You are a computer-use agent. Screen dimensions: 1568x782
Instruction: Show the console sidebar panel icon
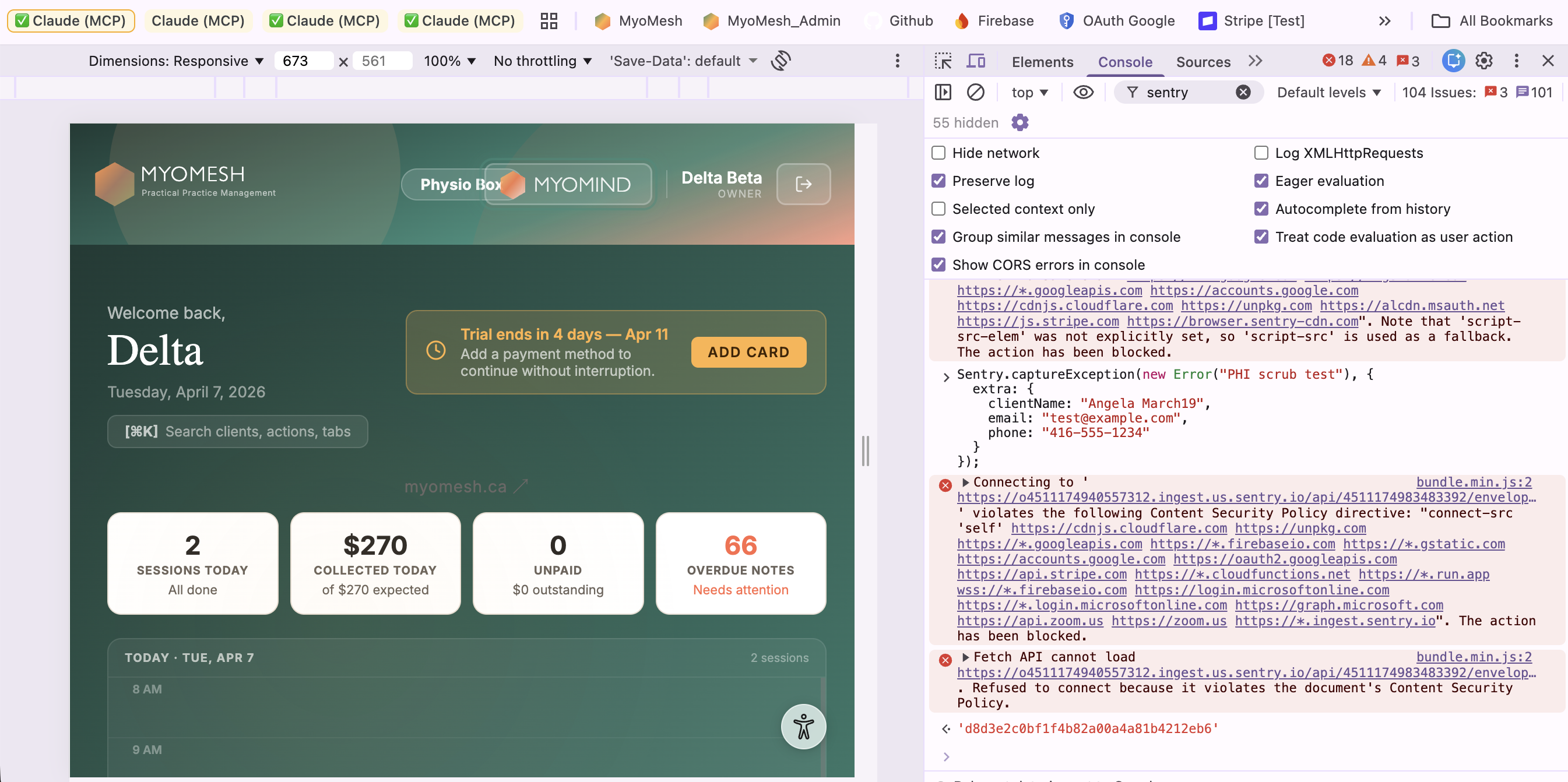tap(943, 92)
